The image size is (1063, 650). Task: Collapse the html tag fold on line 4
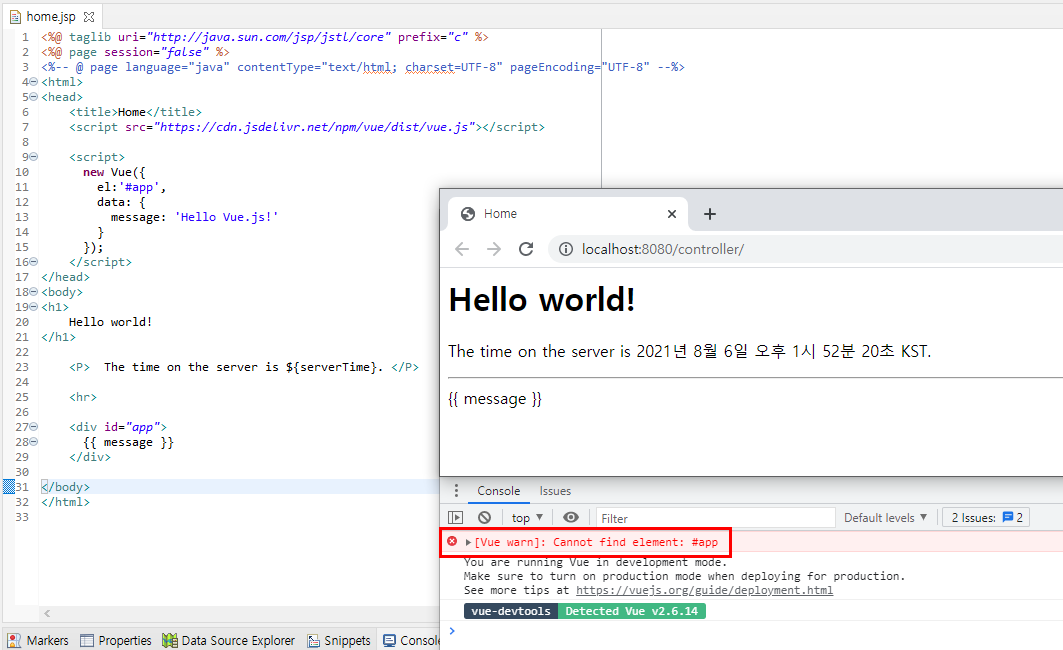(x=34, y=82)
